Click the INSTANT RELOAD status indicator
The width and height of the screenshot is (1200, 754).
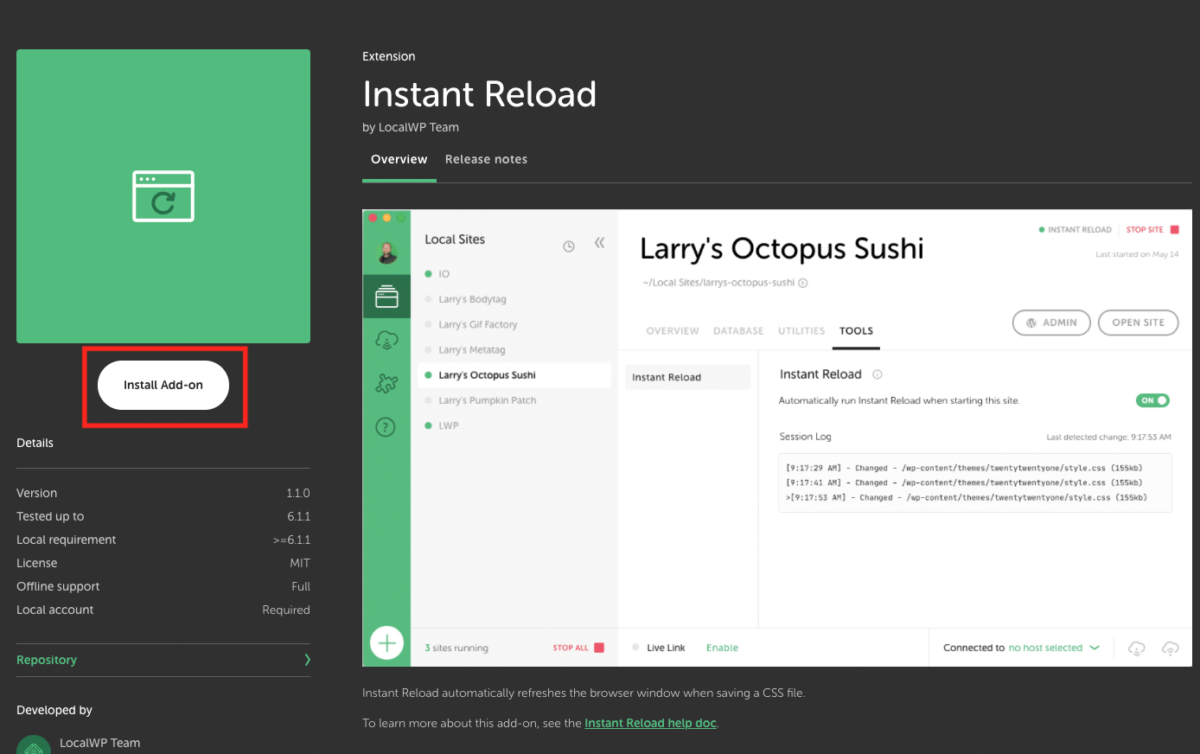click(1075, 230)
